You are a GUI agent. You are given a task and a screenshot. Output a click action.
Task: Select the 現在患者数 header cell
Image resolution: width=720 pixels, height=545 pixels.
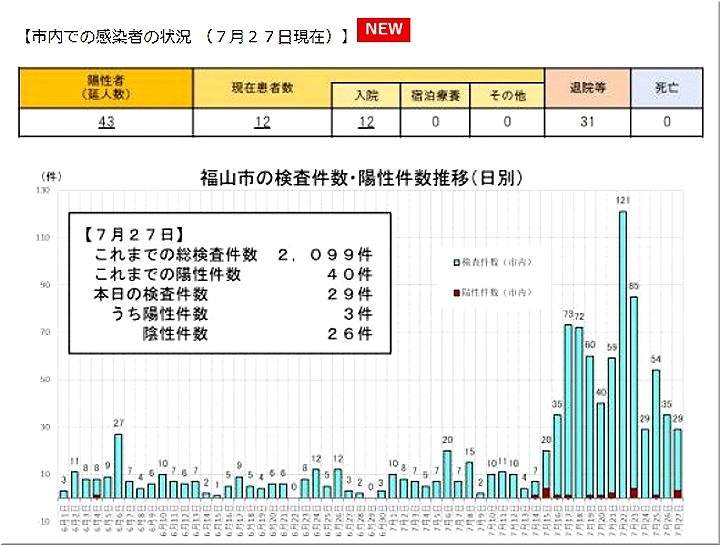[x=262, y=88]
